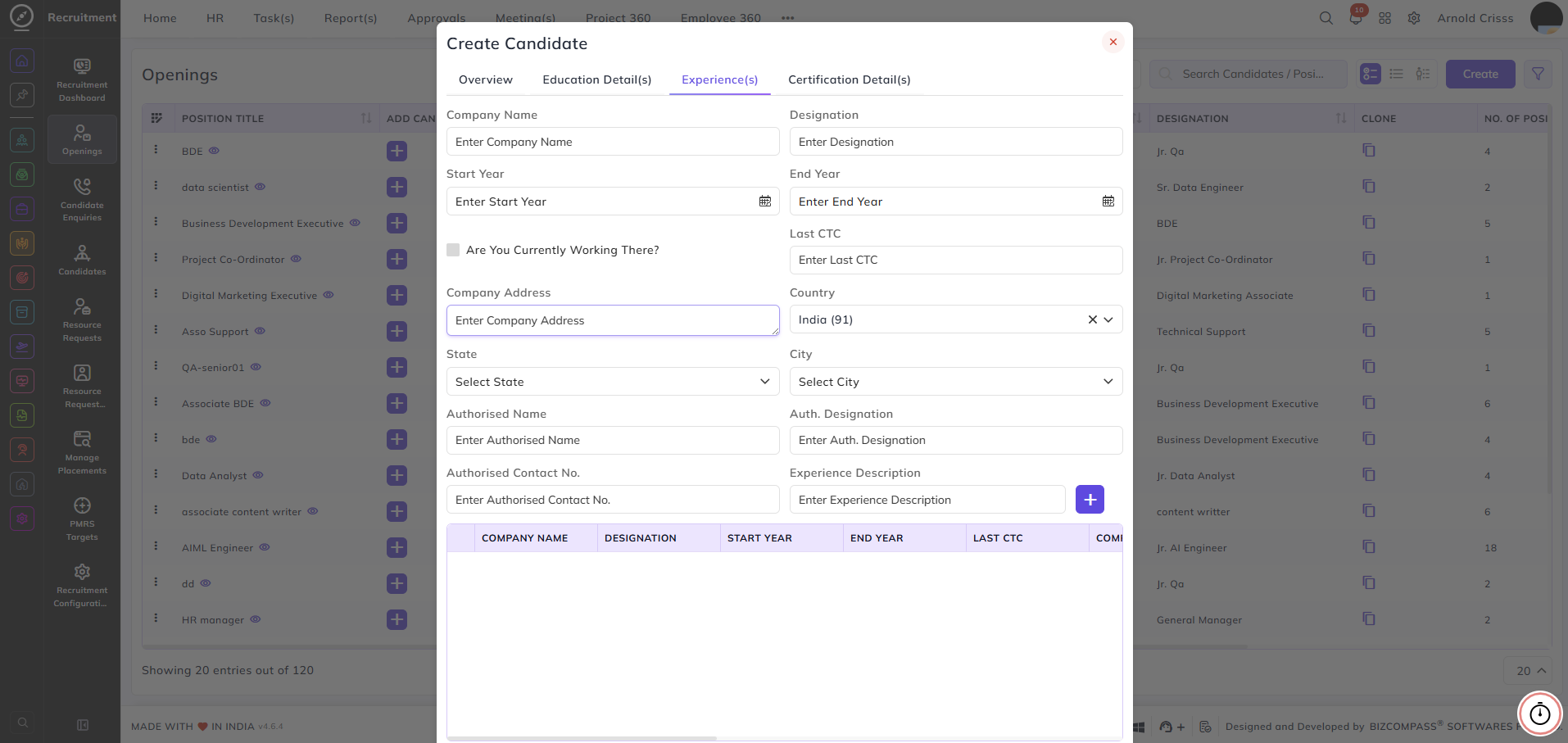
Task: View QA-senior01 via its eye icon
Action: 256,367
